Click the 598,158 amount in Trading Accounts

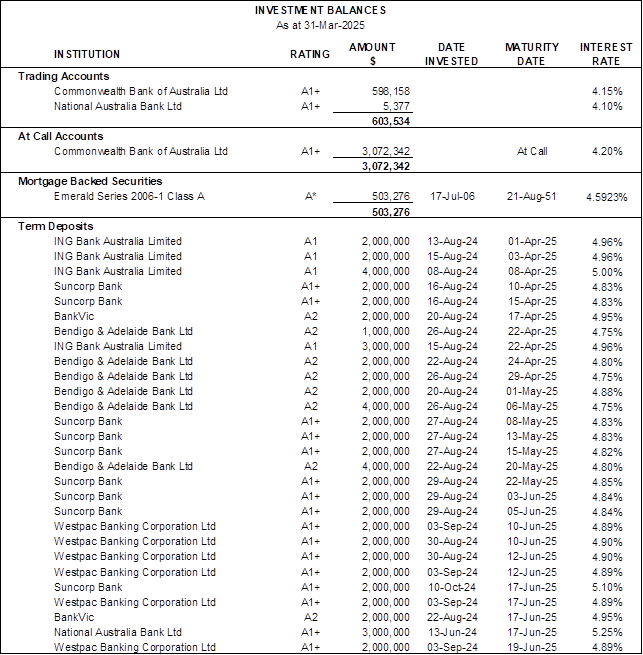click(x=387, y=91)
